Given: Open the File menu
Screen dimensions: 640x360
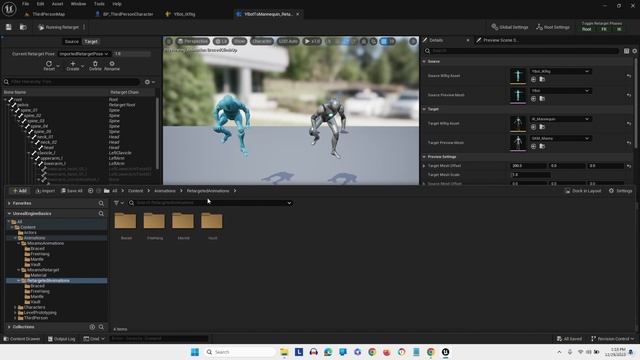Looking at the screenshot, I should (25, 4).
